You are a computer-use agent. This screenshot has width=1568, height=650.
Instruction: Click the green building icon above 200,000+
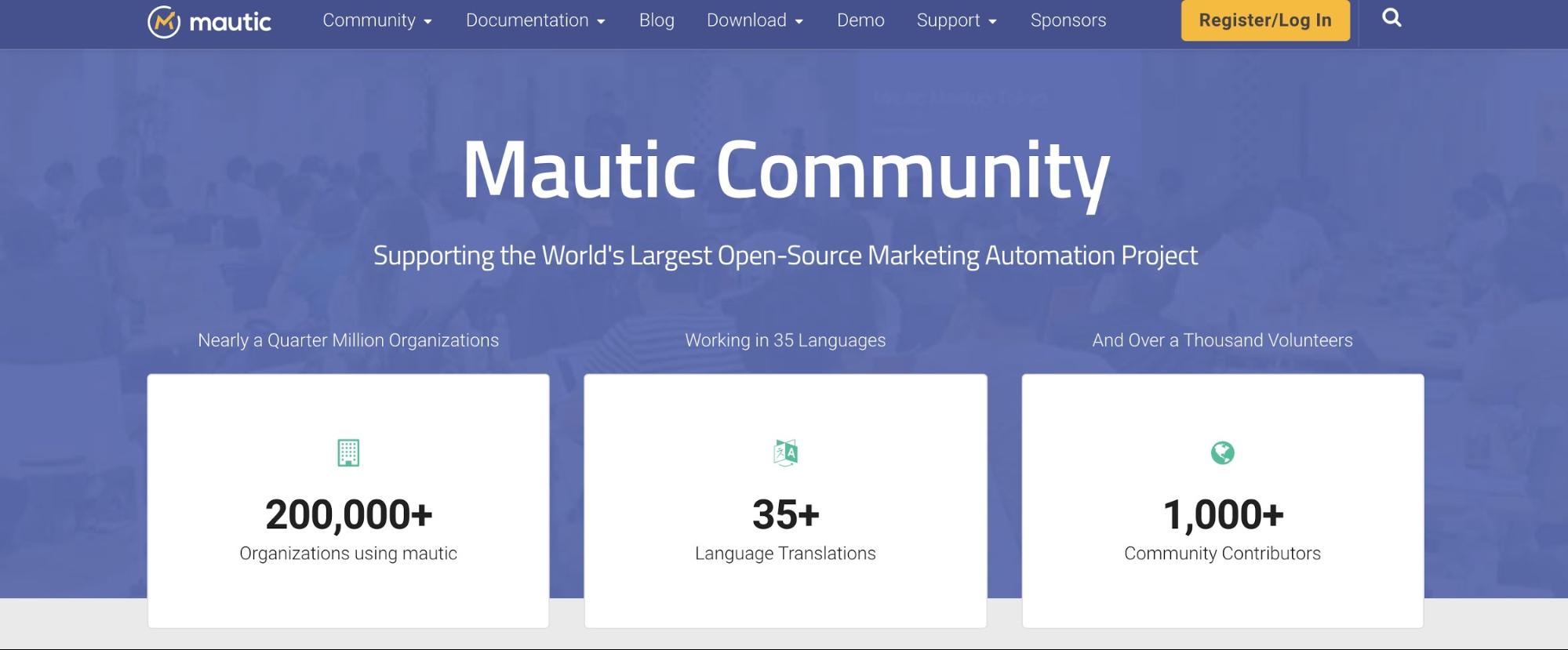pos(348,452)
